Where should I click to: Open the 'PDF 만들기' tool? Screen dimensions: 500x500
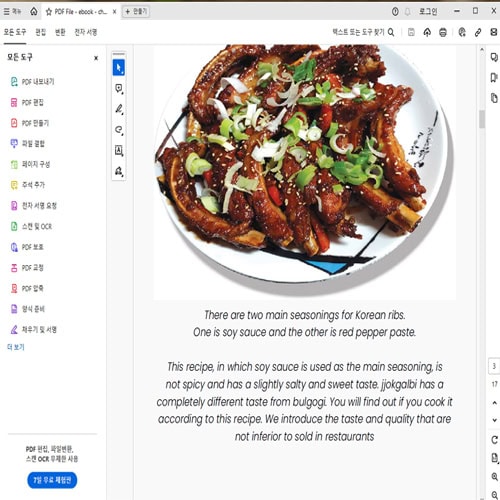pos(30,123)
